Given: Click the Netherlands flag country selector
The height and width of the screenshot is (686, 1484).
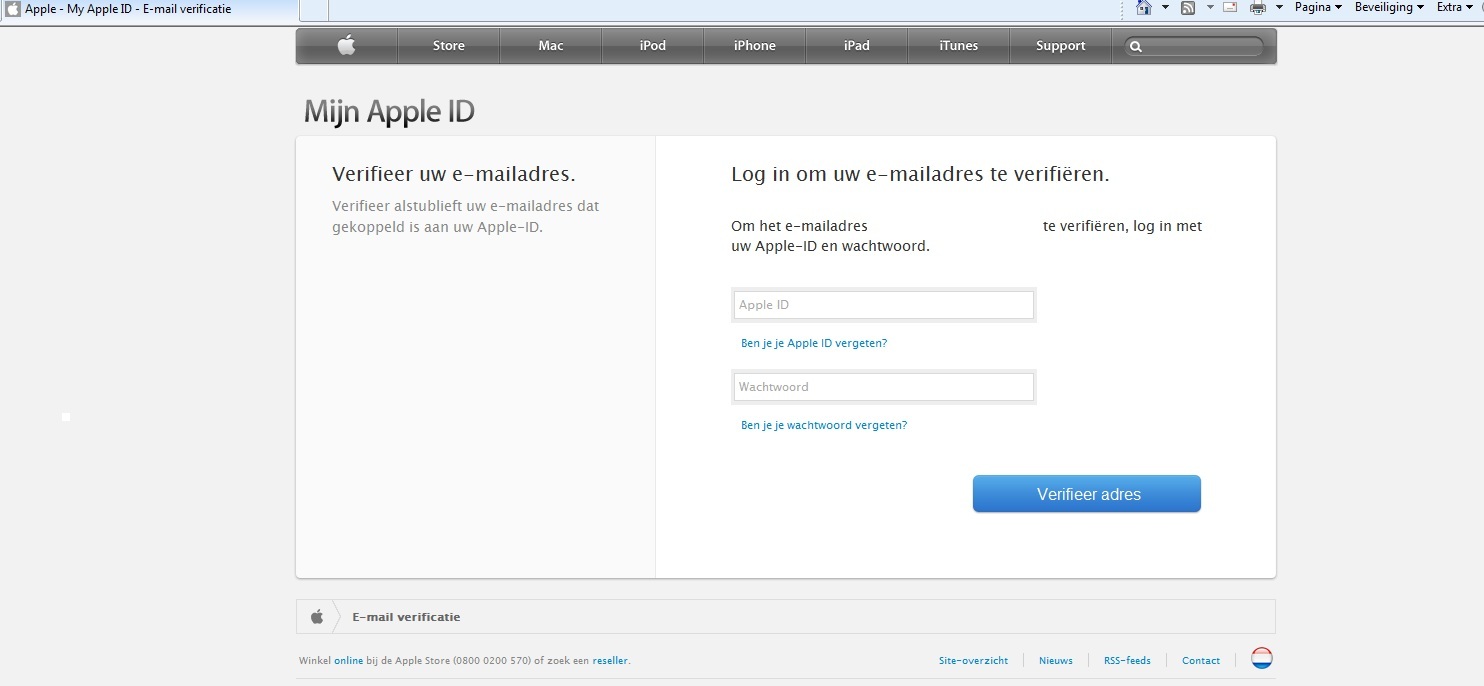Looking at the screenshot, I should click(1262, 659).
